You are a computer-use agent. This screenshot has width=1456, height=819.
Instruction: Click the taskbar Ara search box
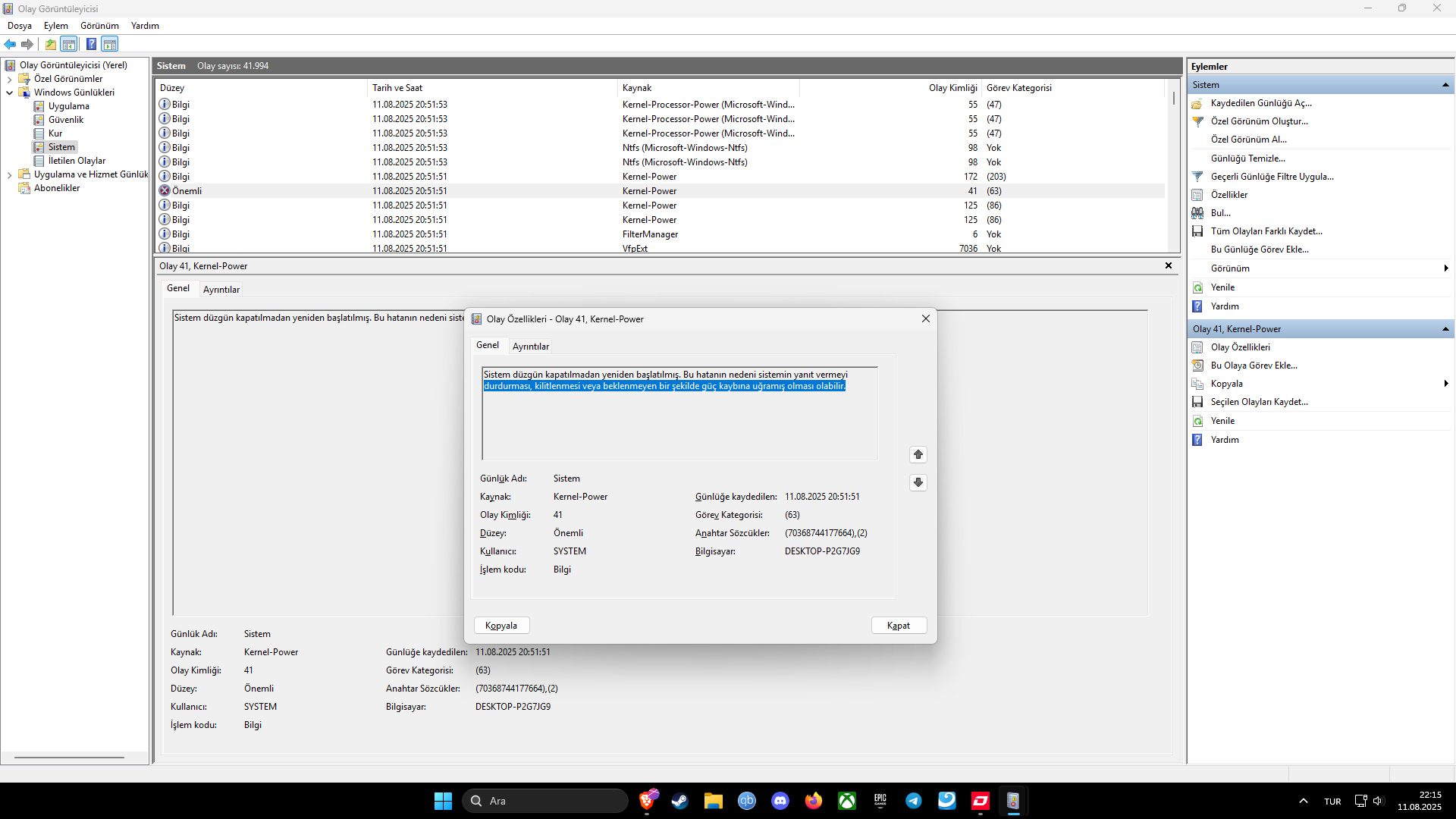click(544, 801)
